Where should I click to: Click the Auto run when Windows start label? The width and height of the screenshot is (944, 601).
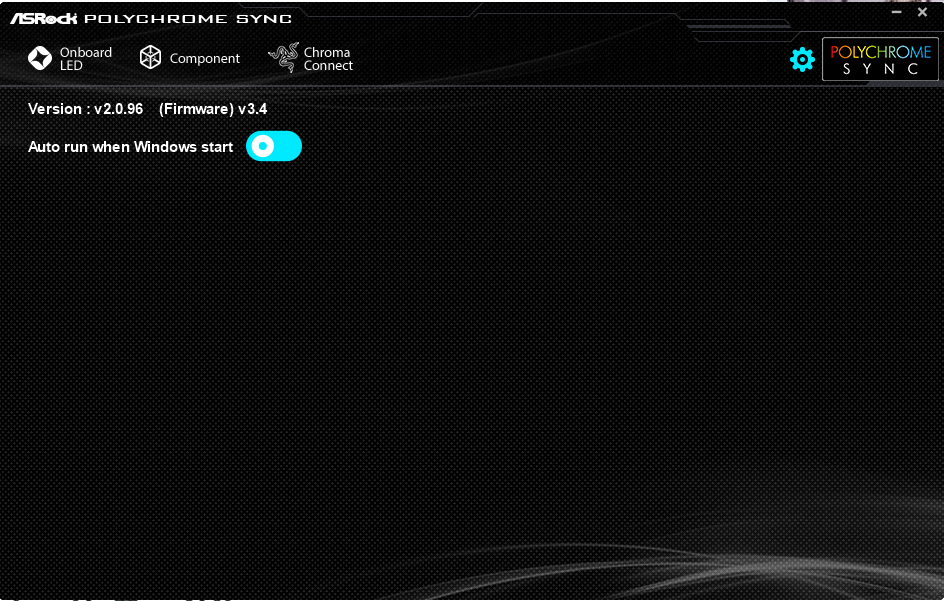tap(131, 147)
